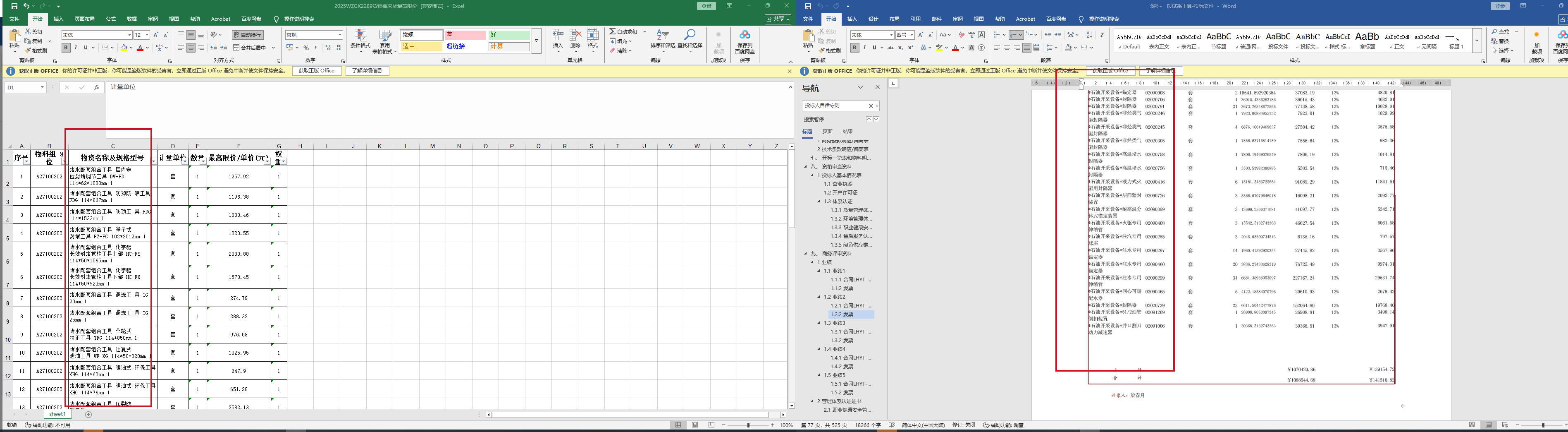
Task: Open the Insert Function dialog in Excel formula bar
Action: (96, 88)
